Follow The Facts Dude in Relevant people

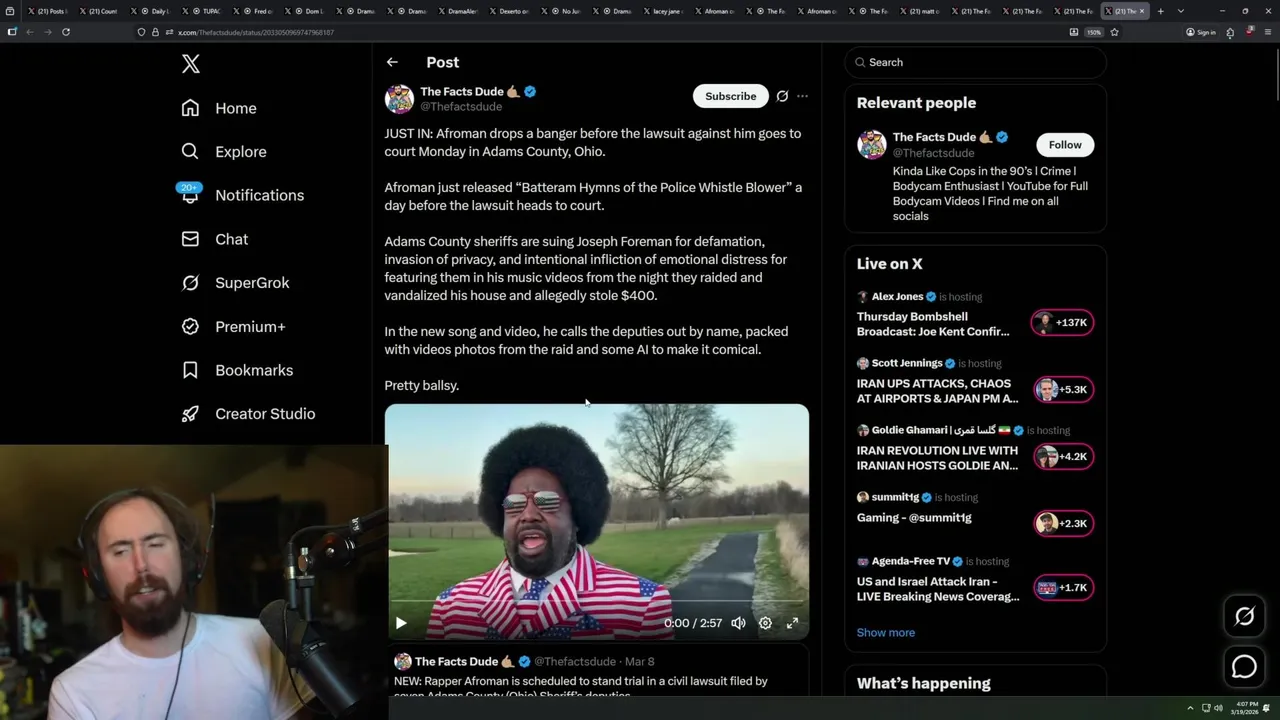tap(1065, 145)
